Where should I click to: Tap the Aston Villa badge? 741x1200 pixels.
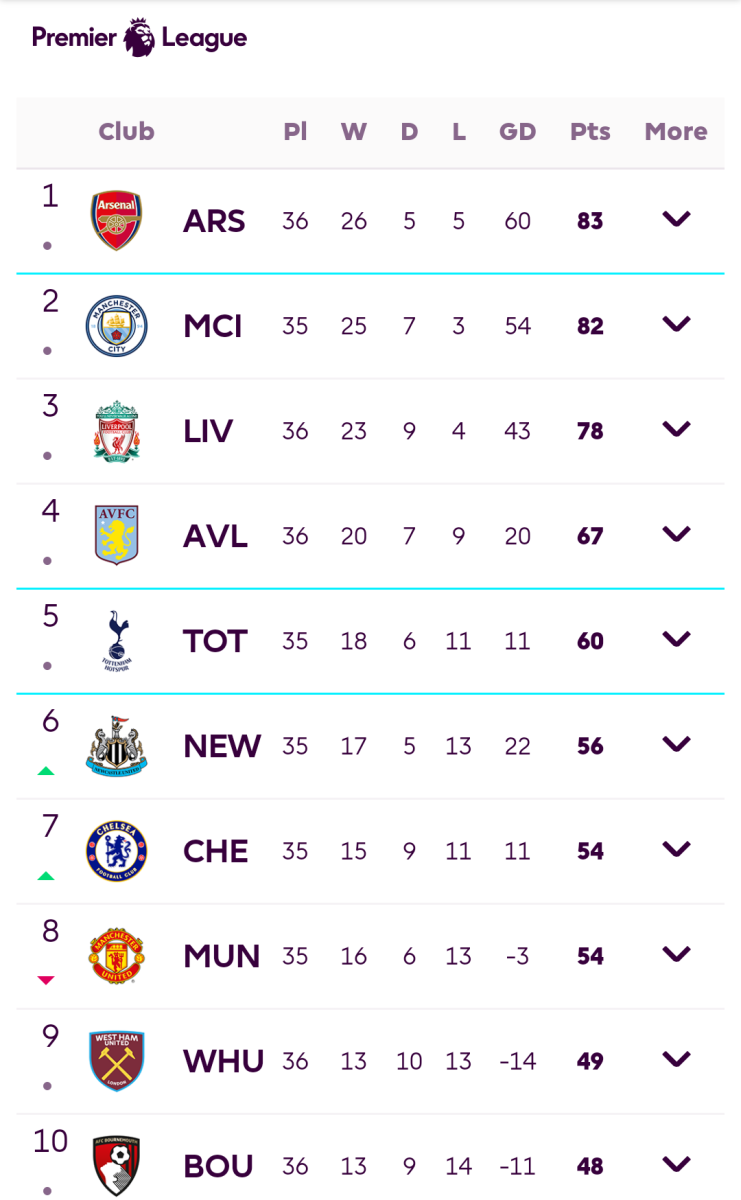click(x=117, y=536)
